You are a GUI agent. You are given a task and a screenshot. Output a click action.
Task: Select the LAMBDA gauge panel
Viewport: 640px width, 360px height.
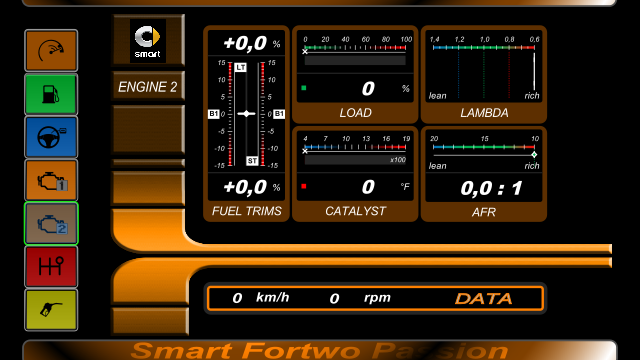484,74
